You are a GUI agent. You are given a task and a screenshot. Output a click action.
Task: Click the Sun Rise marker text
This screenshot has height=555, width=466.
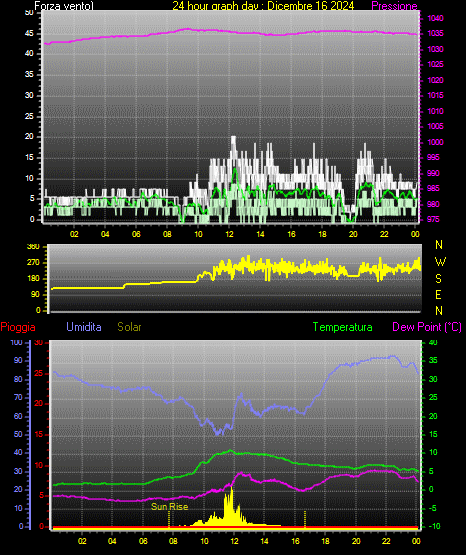point(169,507)
